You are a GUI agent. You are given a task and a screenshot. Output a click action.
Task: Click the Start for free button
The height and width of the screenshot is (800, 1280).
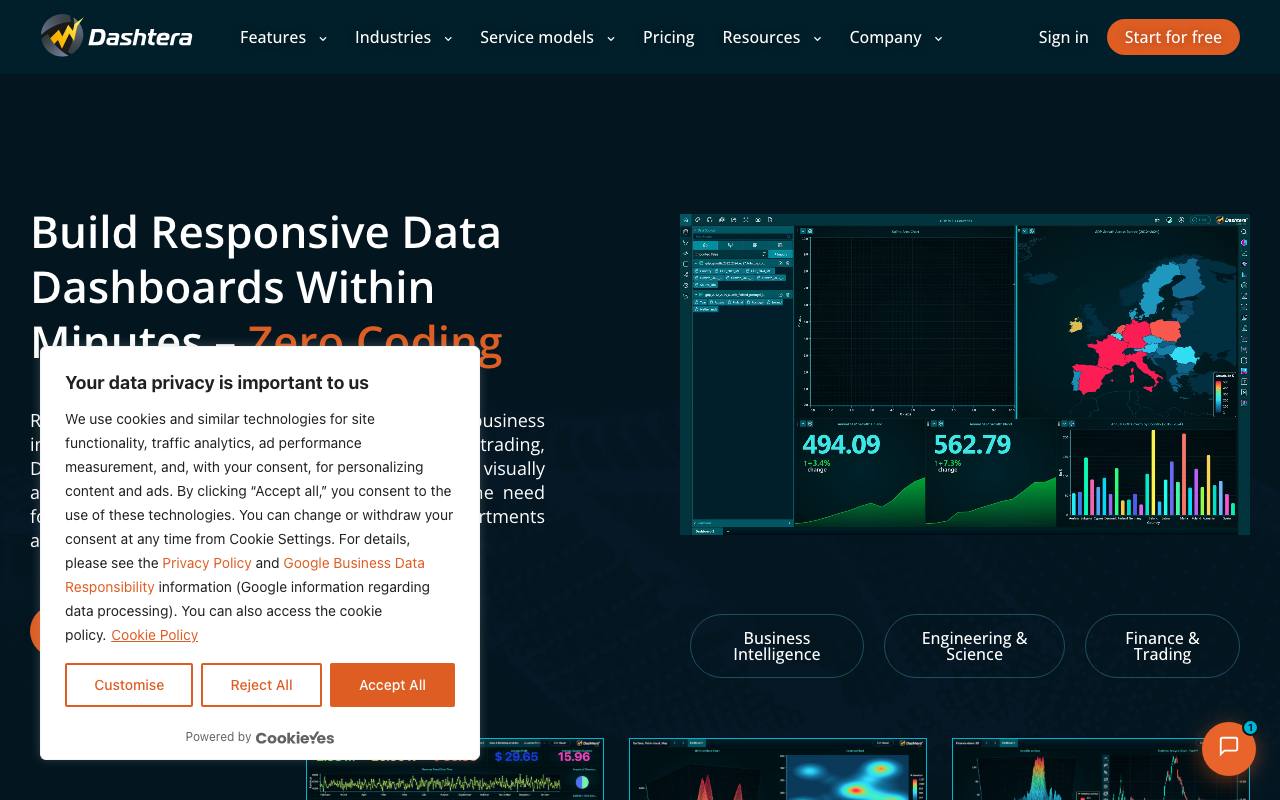[1173, 37]
